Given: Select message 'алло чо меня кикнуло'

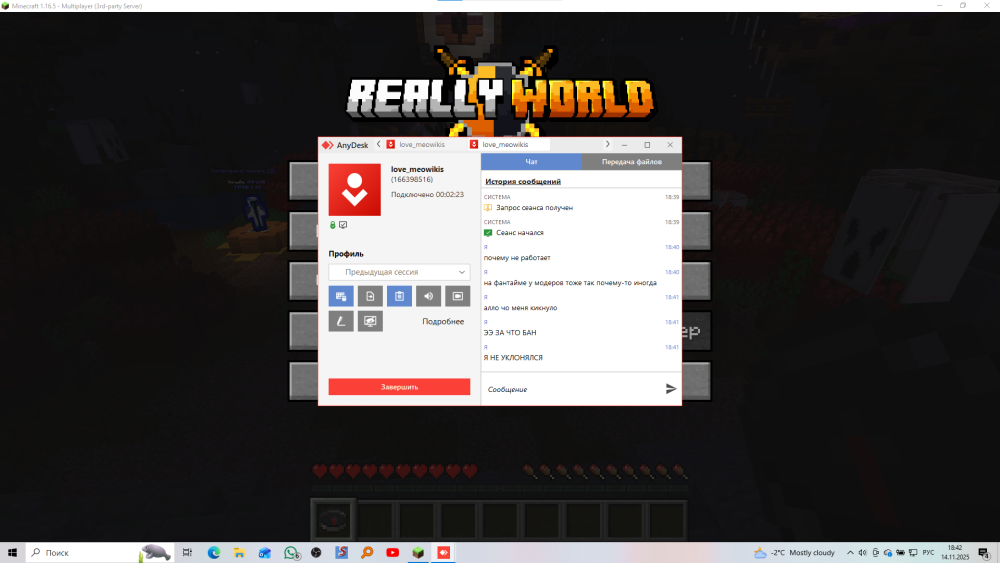Looking at the screenshot, I should point(520,308).
